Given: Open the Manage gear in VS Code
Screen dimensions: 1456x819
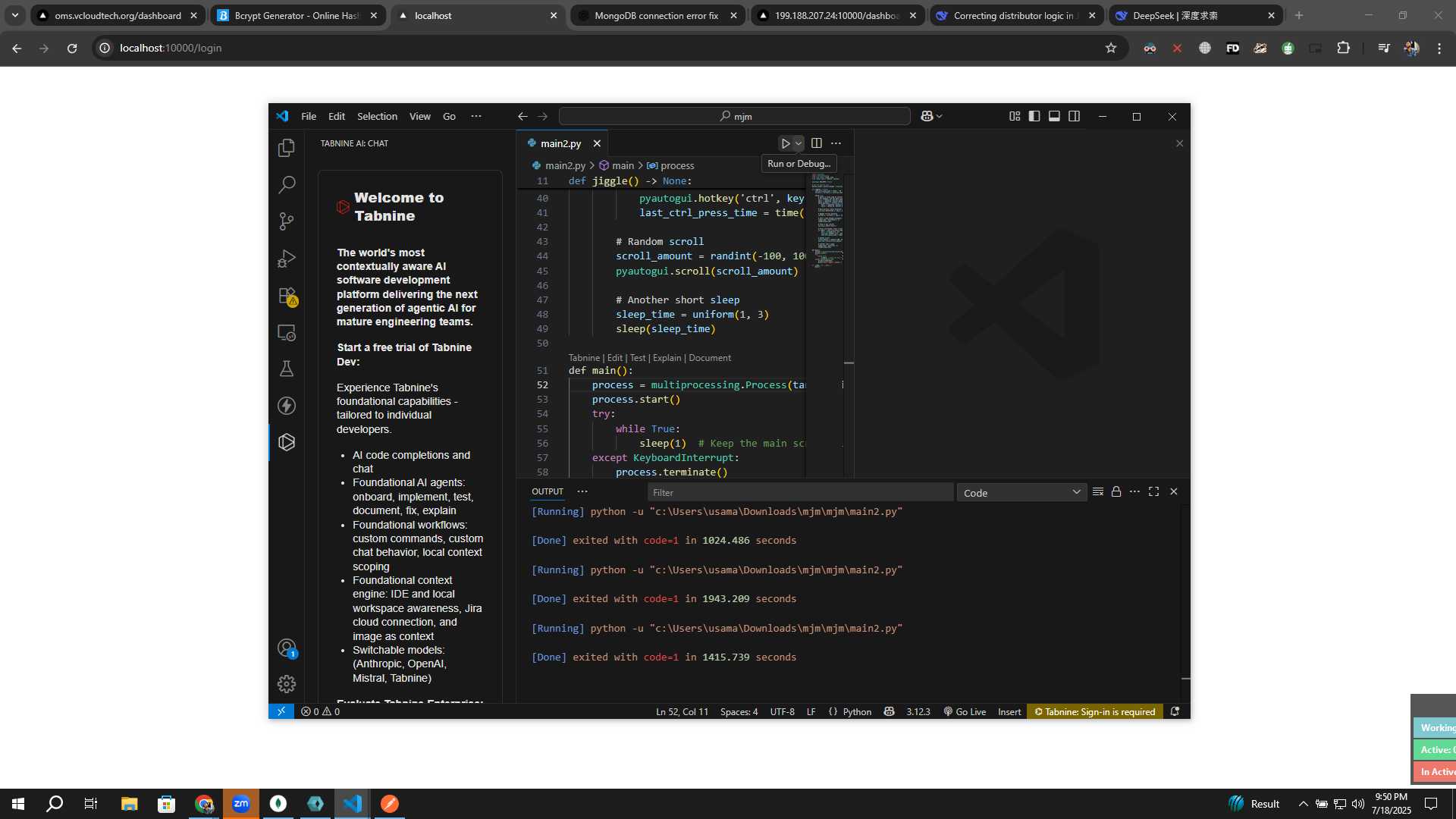Looking at the screenshot, I should pyautogui.click(x=287, y=684).
